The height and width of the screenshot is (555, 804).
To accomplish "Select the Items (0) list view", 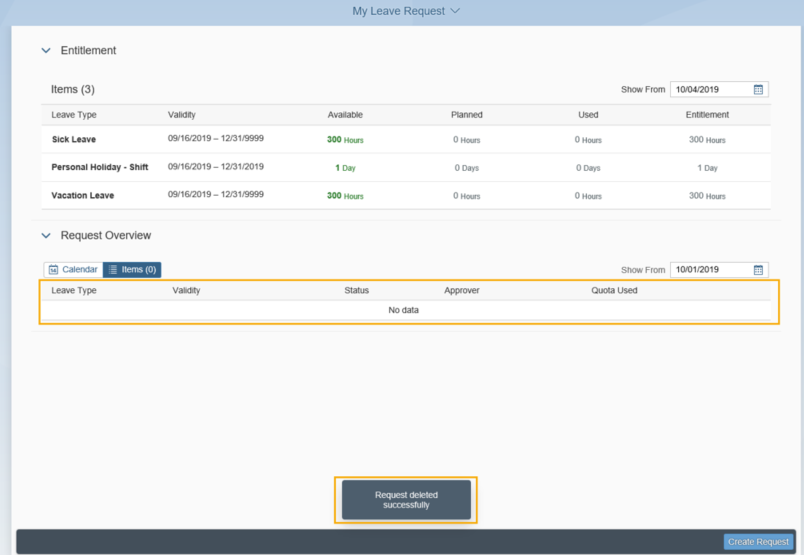I will (x=132, y=270).
